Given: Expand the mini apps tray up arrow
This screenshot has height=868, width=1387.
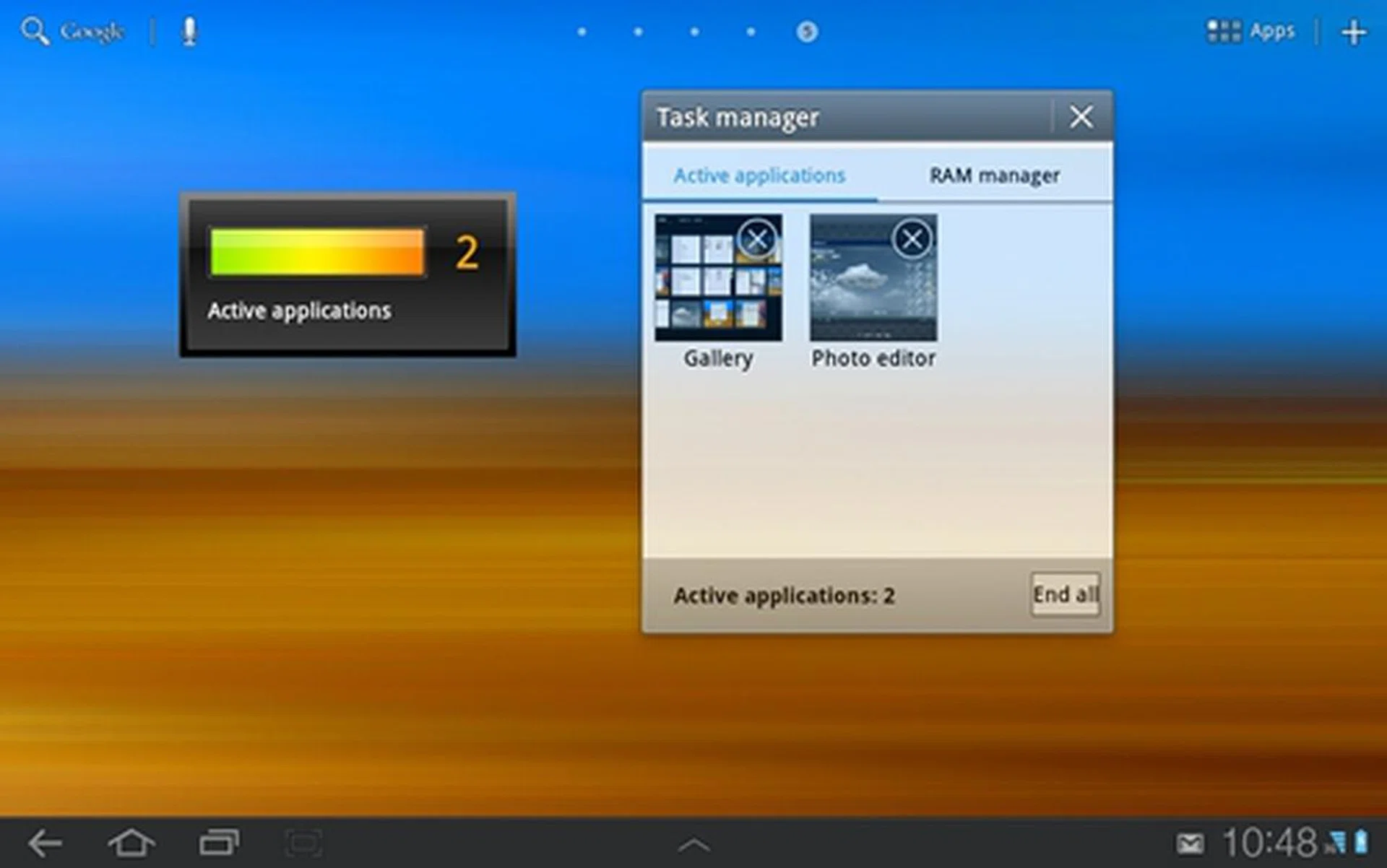Looking at the screenshot, I should tap(693, 844).
